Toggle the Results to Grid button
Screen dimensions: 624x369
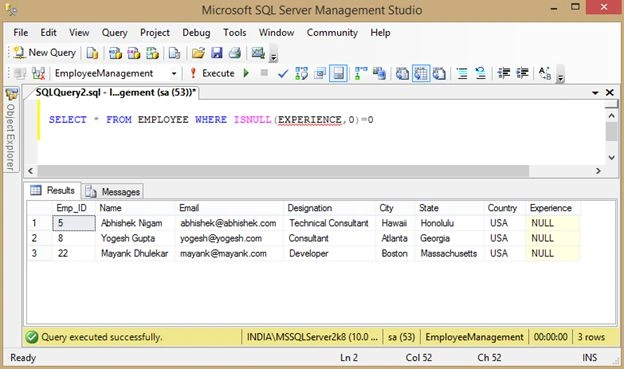(x=421, y=74)
